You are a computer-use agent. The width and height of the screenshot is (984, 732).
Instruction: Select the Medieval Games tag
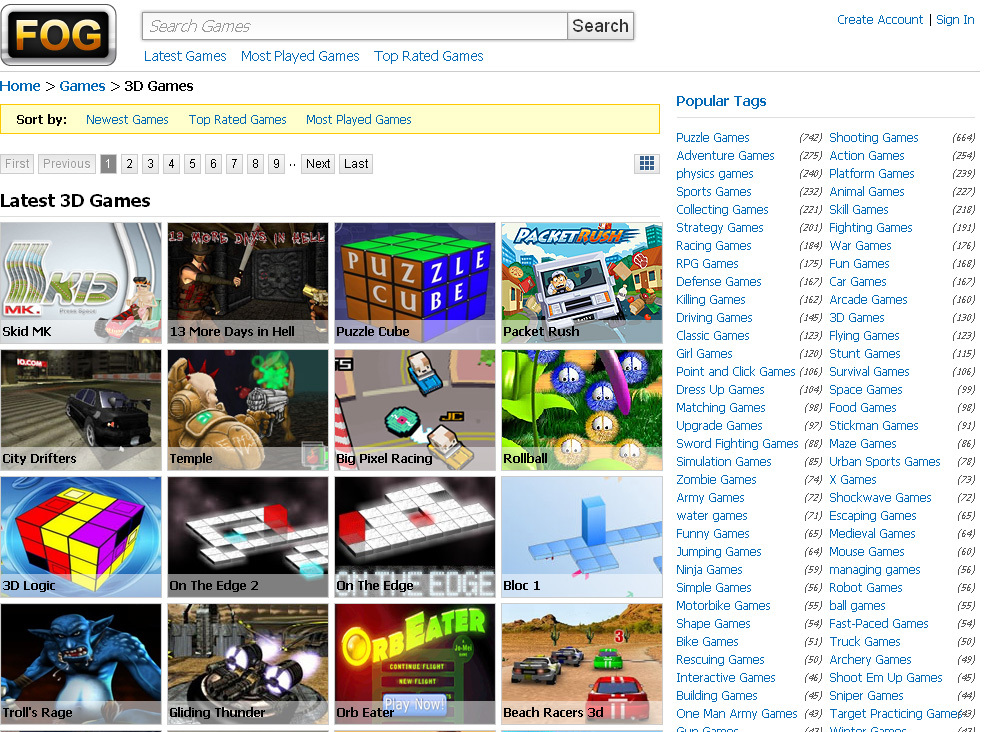(x=872, y=534)
